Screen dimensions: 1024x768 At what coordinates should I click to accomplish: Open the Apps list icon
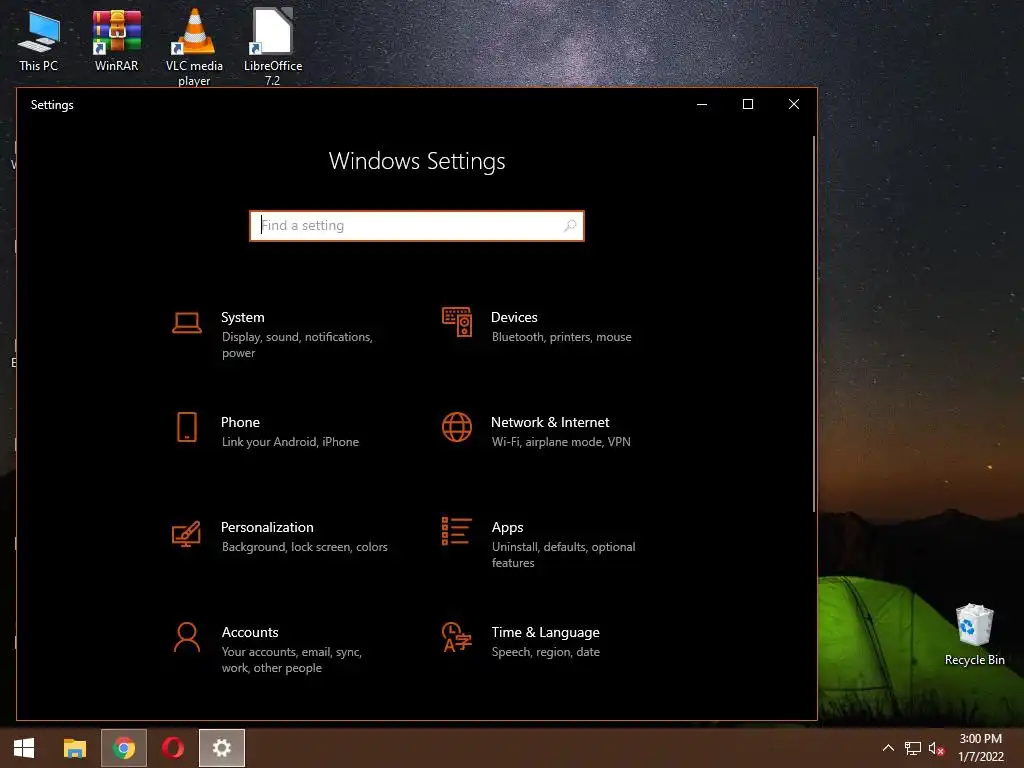(x=456, y=531)
